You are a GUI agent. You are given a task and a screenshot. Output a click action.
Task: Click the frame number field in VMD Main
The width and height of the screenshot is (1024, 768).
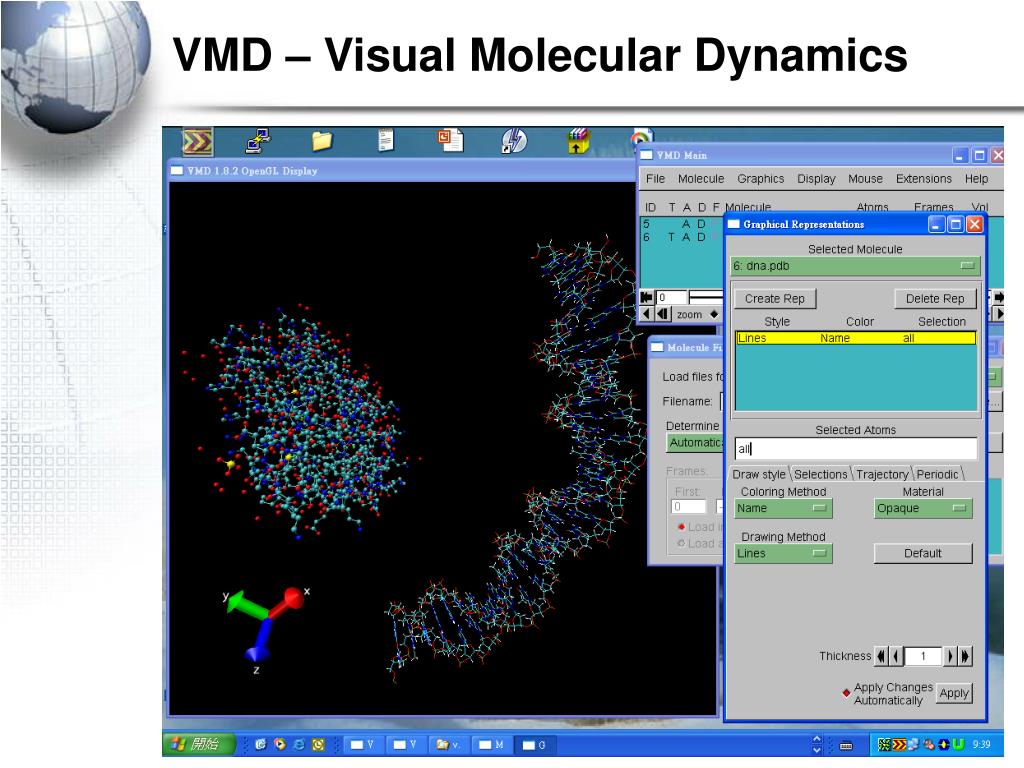coord(671,297)
